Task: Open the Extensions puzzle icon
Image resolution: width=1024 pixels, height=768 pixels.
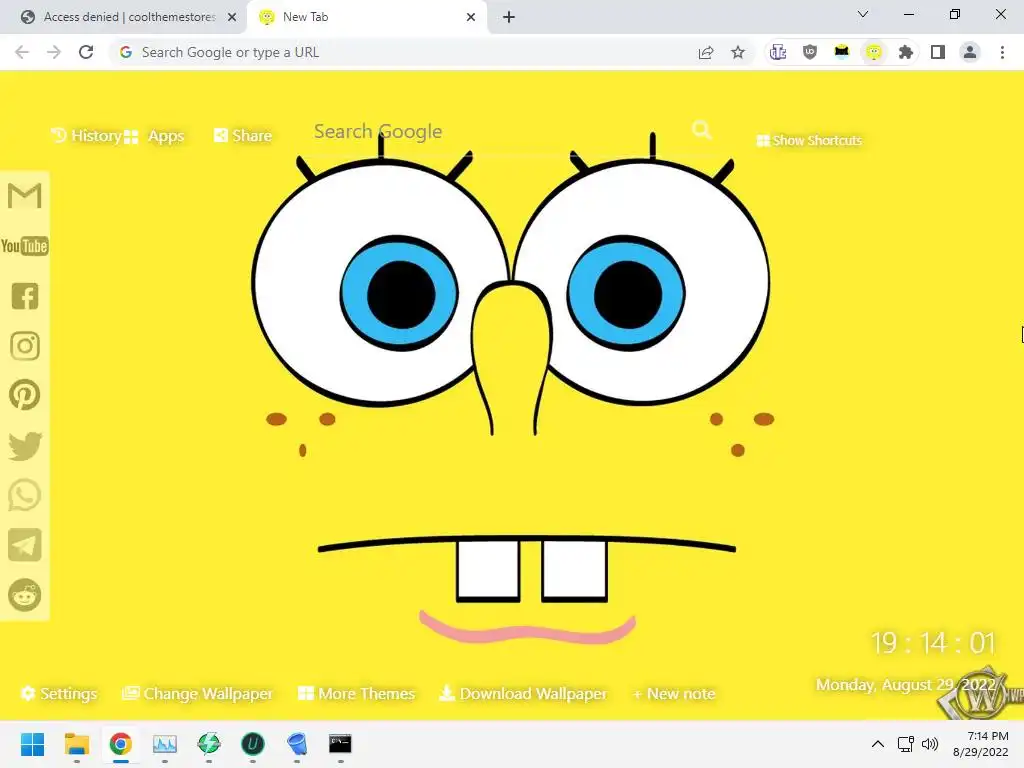Action: (906, 52)
